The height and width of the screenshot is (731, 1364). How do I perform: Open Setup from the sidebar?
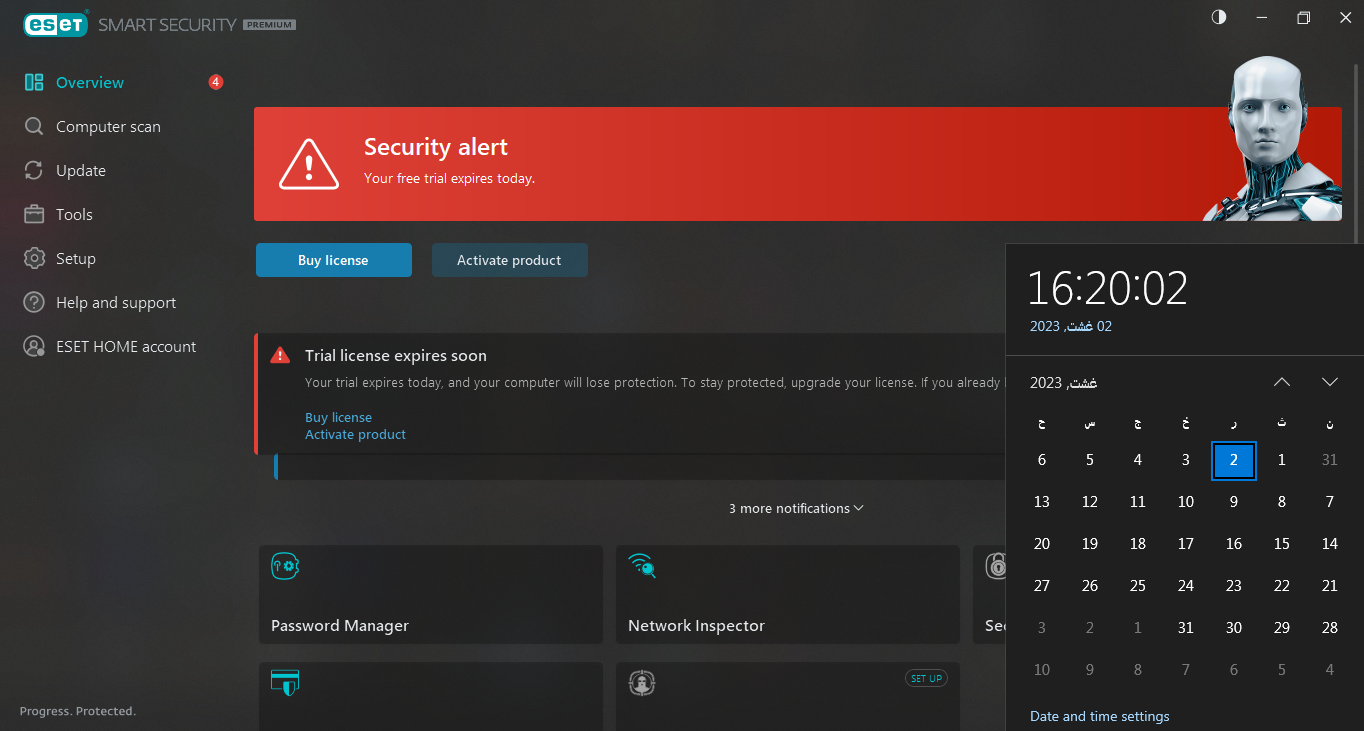[76, 259]
